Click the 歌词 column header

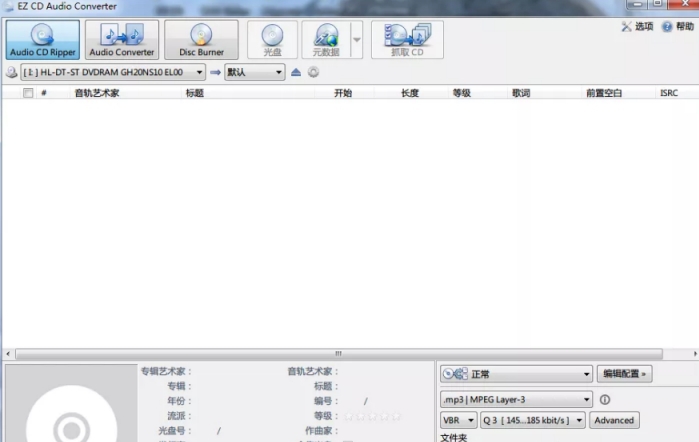[521, 93]
